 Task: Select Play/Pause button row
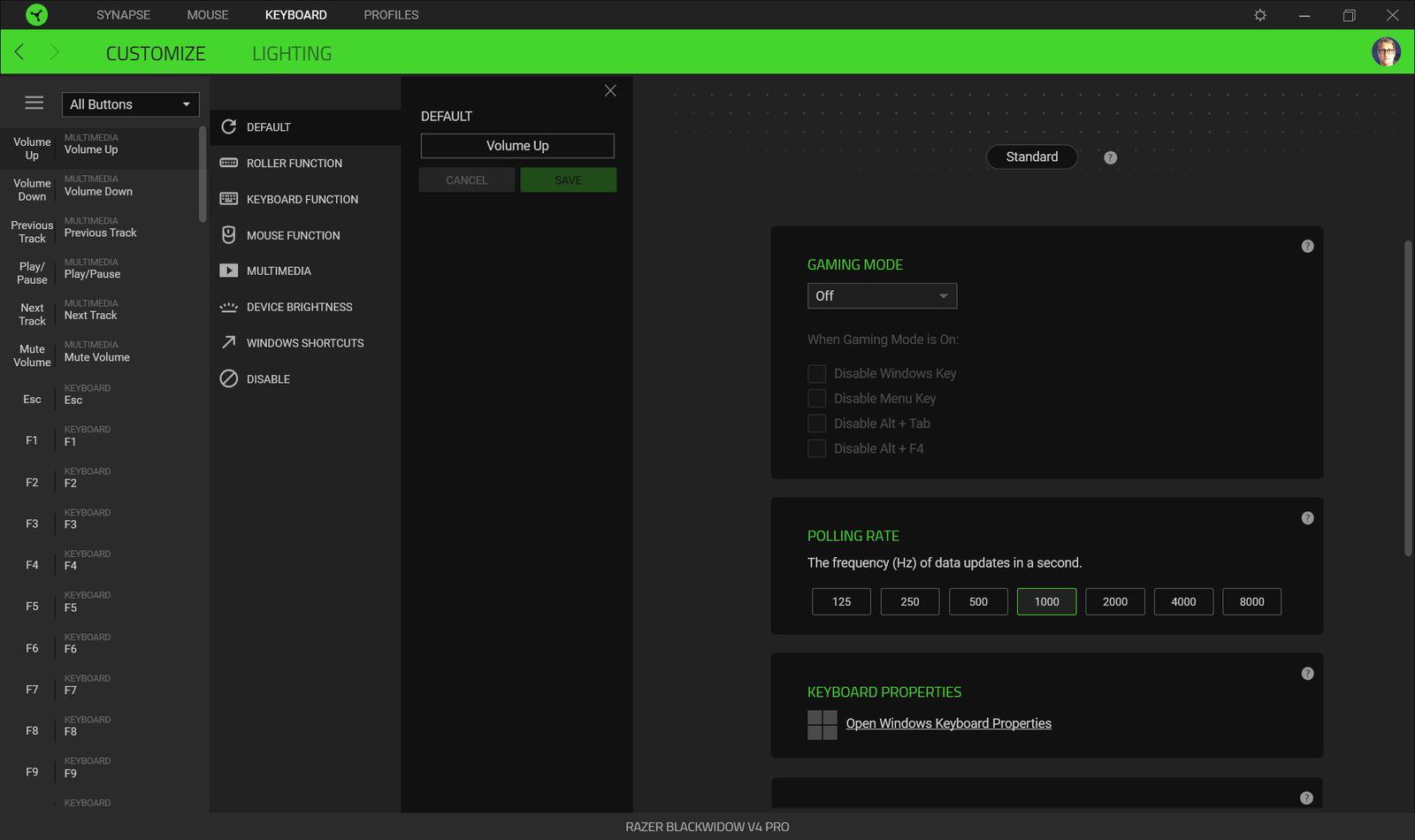99,272
